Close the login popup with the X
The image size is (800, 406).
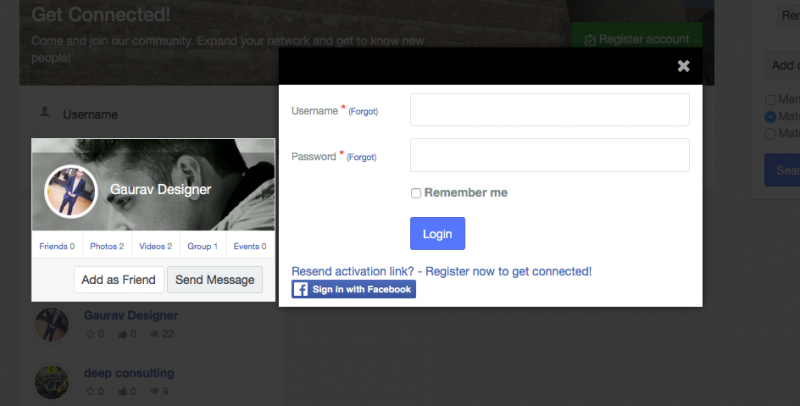[683, 66]
